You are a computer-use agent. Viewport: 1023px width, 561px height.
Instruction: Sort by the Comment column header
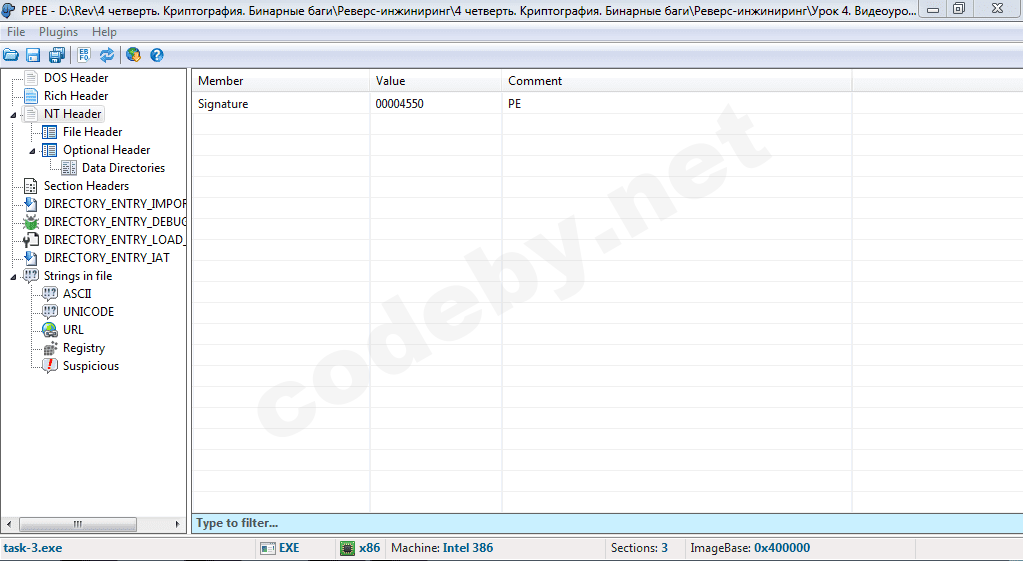pyautogui.click(x=677, y=81)
